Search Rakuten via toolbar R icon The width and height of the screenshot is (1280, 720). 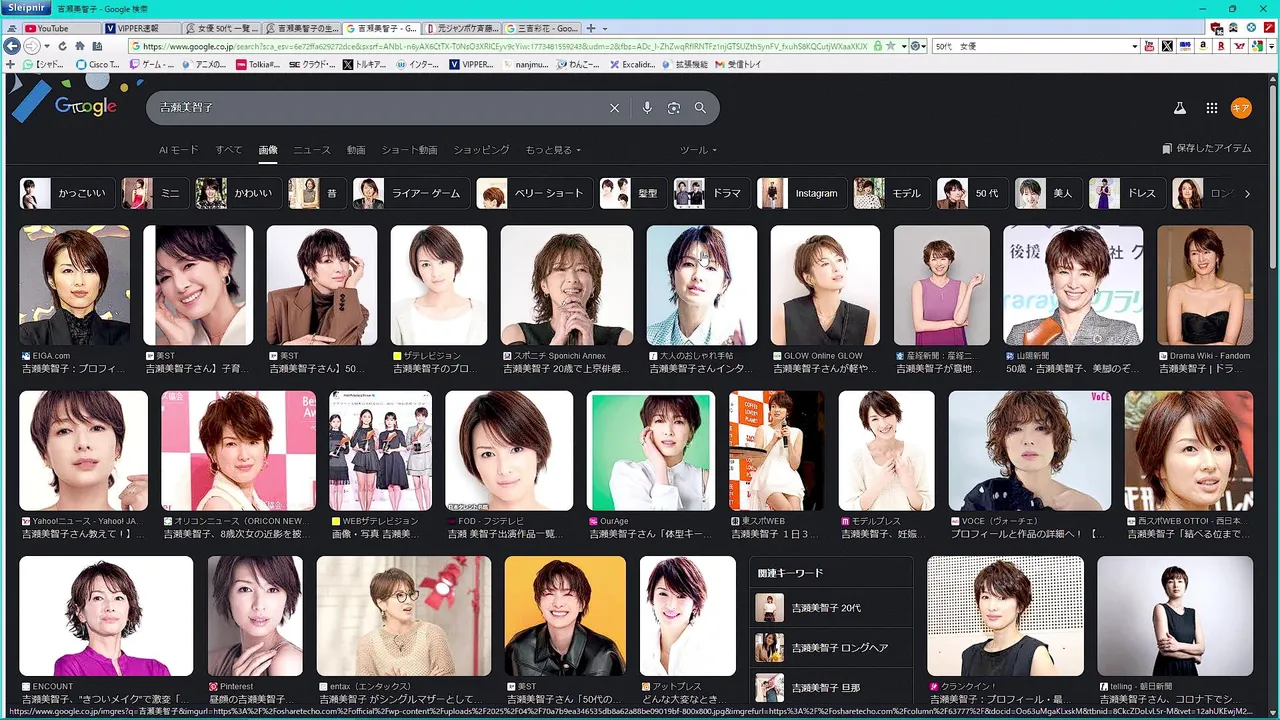point(1221,46)
